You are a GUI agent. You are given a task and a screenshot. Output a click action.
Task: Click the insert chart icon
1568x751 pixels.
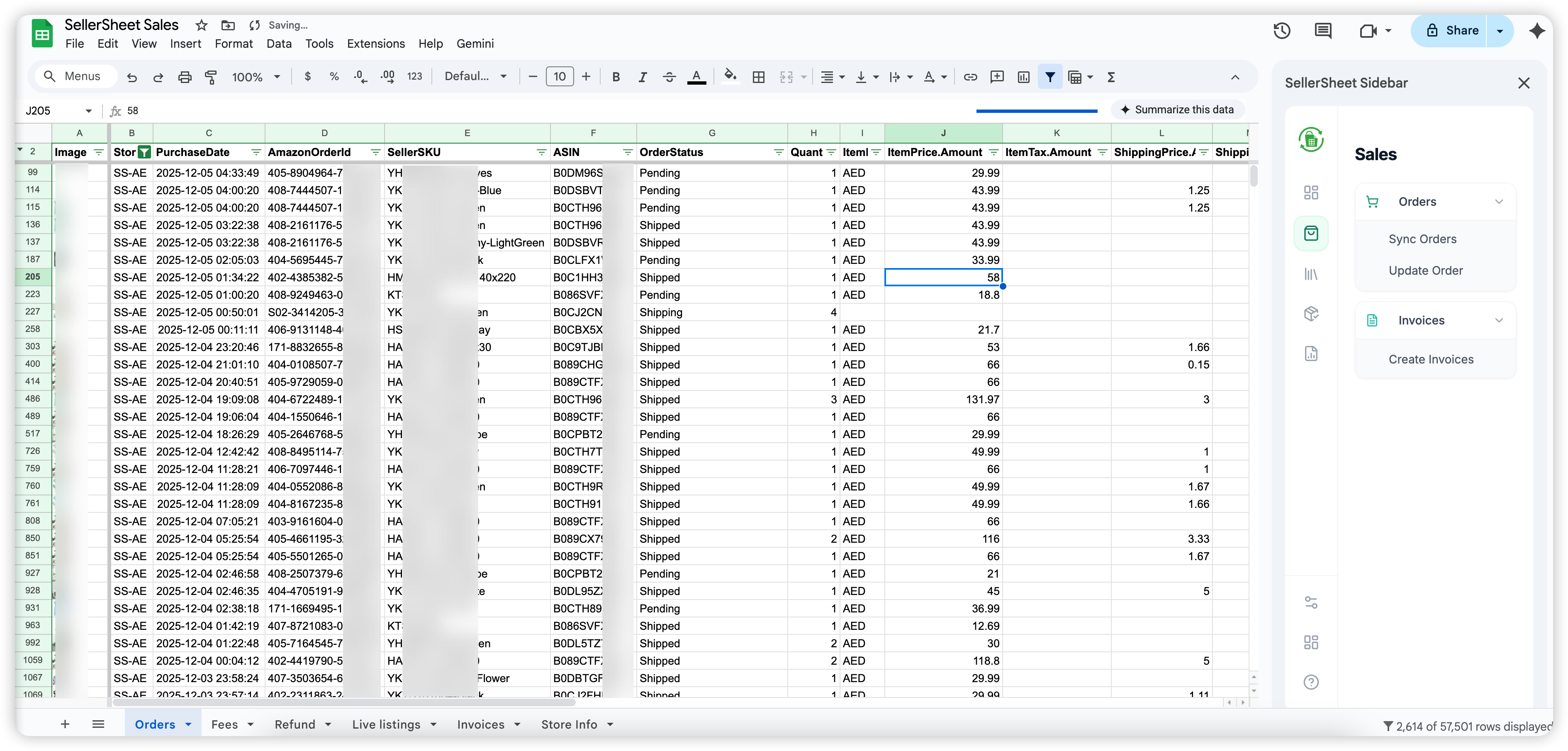point(1023,77)
